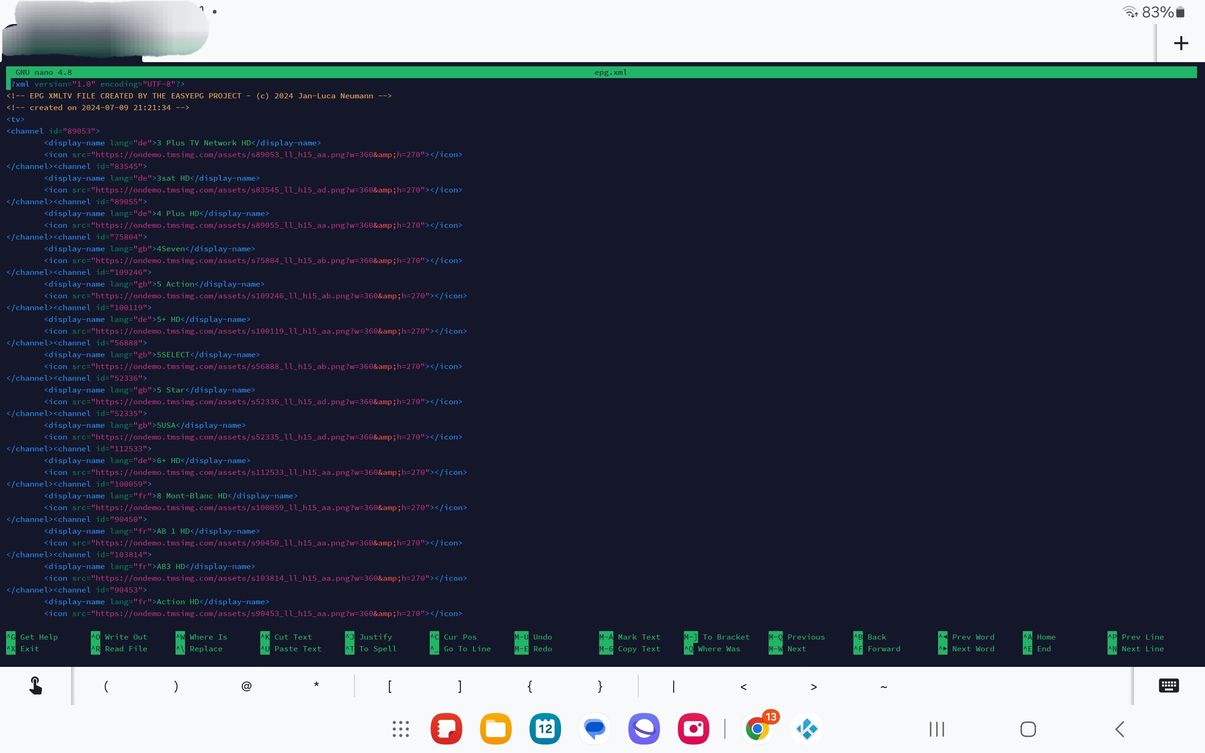Insert the greater-than symbol key
The image size is (1205, 753).
(x=814, y=687)
